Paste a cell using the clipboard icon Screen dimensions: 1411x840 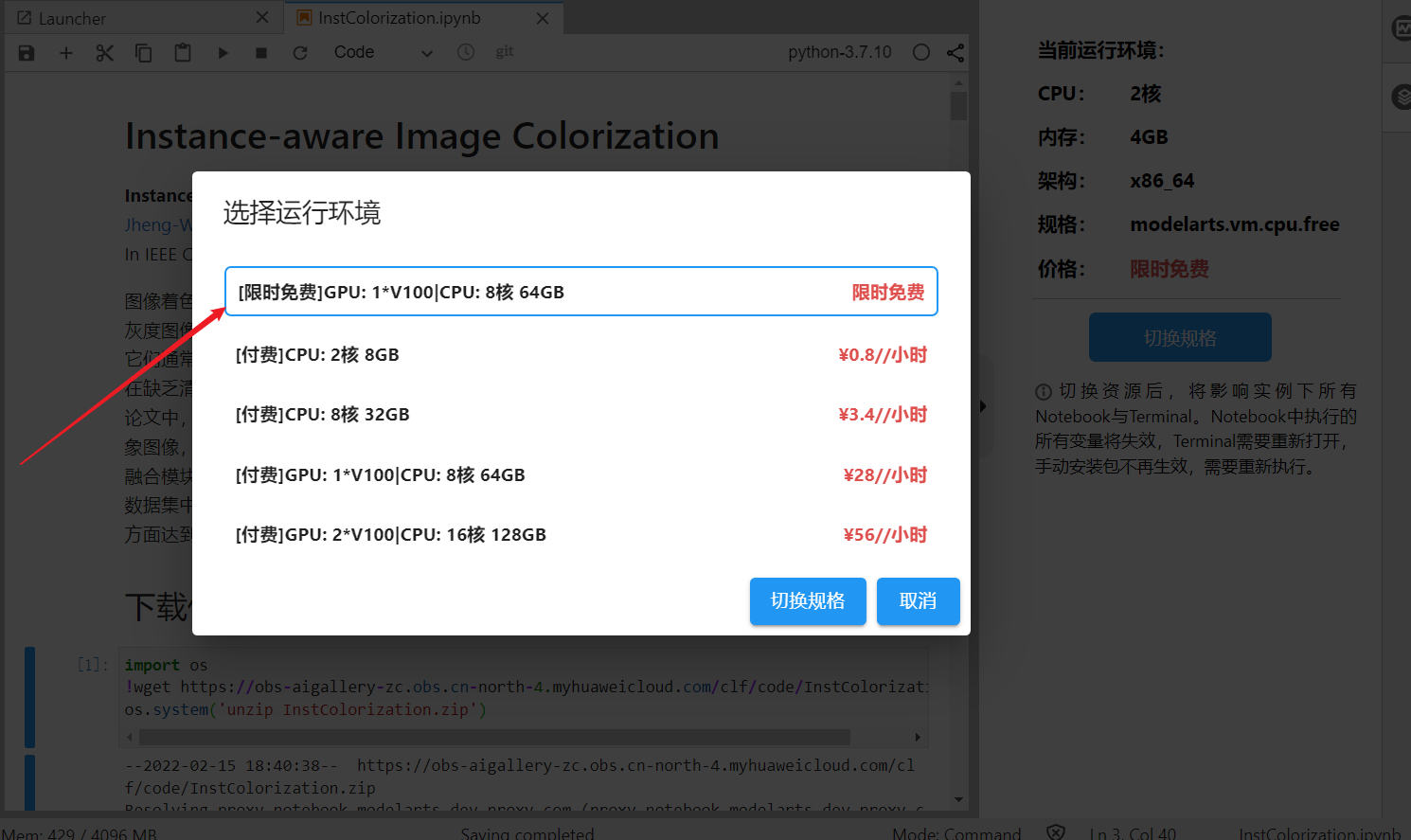(183, 53)
